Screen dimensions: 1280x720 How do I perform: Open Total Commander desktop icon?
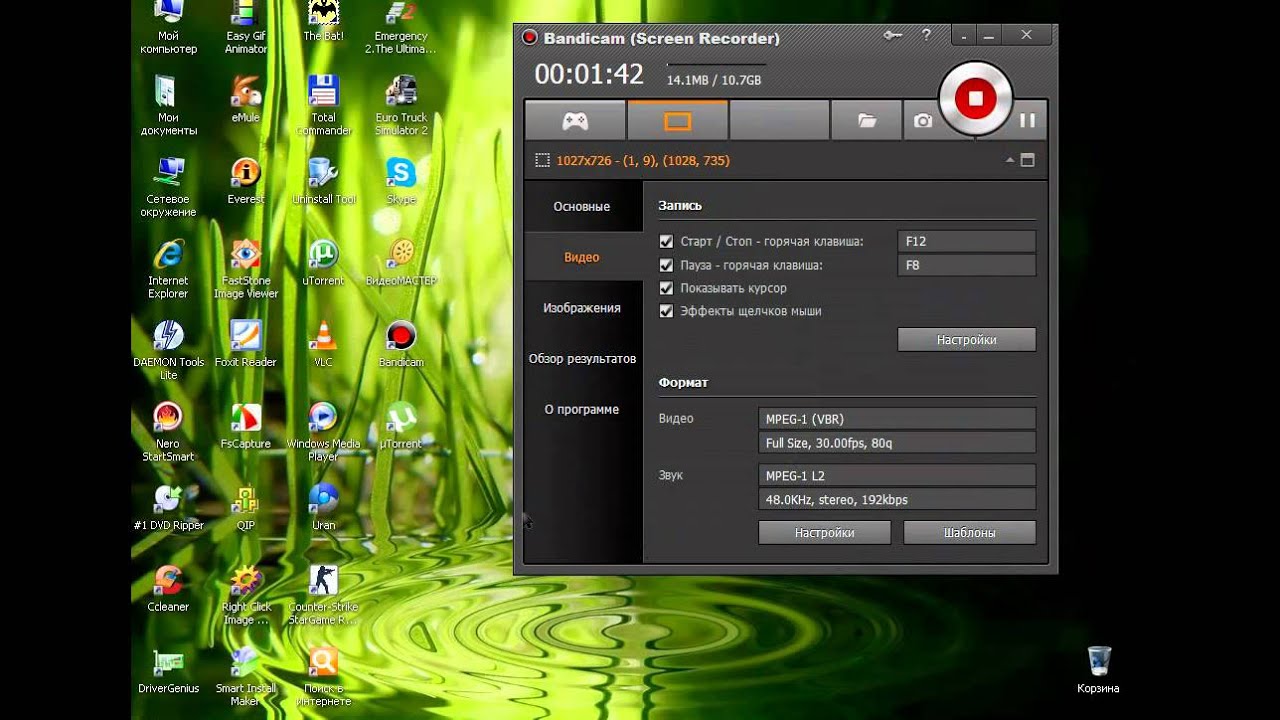coord(323,106)
